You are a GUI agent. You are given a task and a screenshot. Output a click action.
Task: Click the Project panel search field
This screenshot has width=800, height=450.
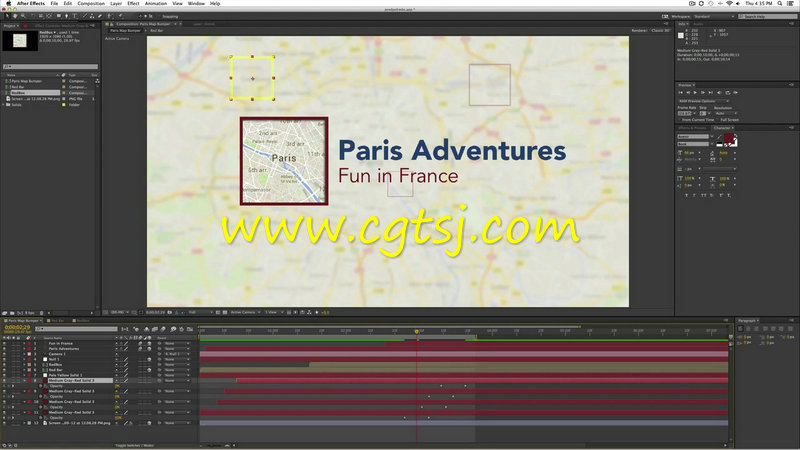pyautogui.click(x=50, y=66)
